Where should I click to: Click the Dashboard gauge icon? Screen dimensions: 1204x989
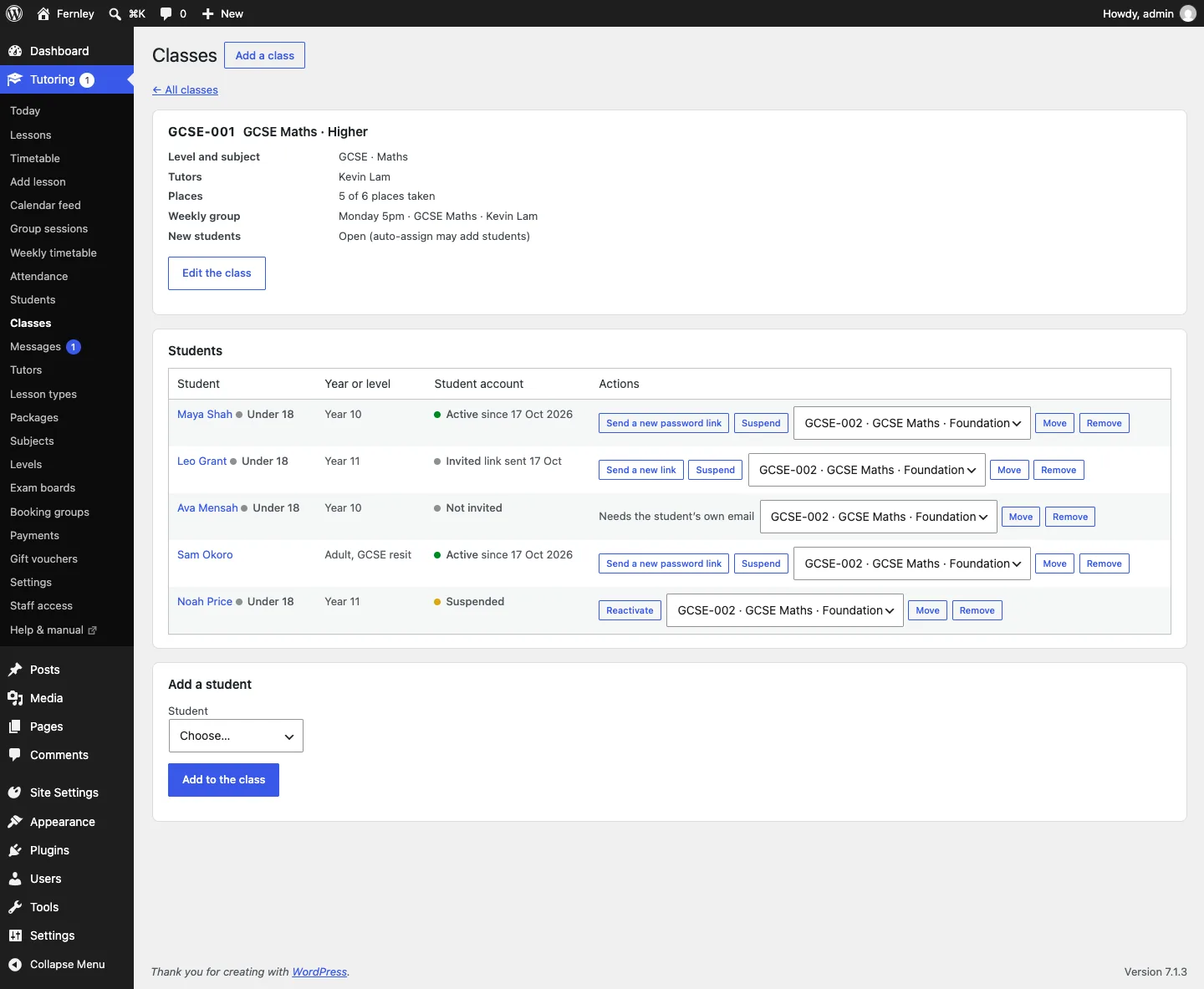click(x=15, y=51)
